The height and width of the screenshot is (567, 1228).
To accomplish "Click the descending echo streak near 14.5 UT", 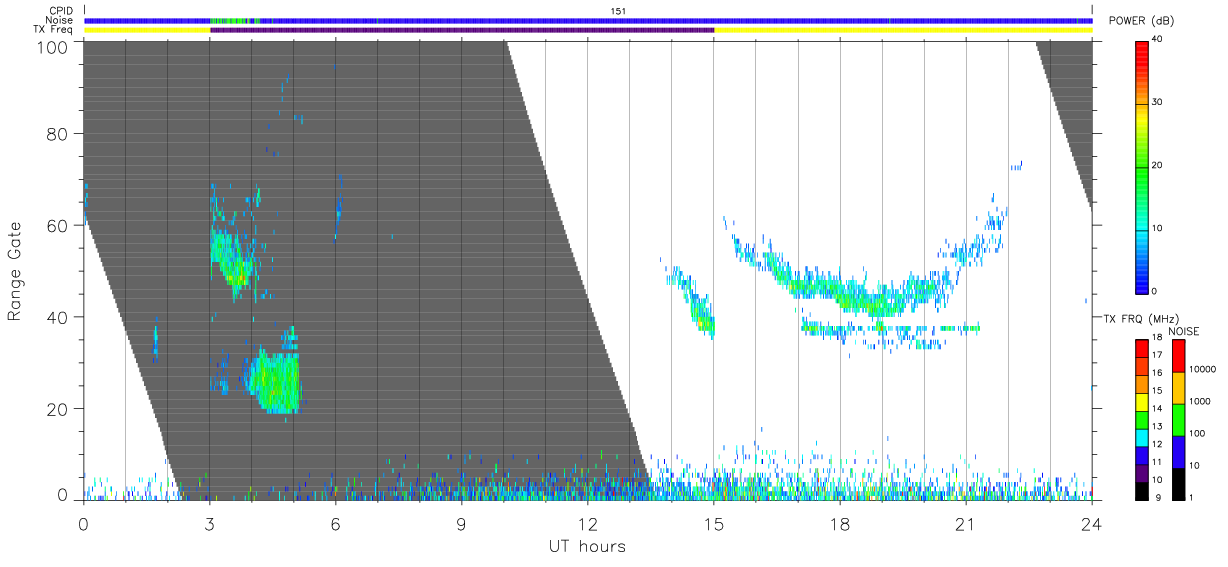I will pos(692,300).
